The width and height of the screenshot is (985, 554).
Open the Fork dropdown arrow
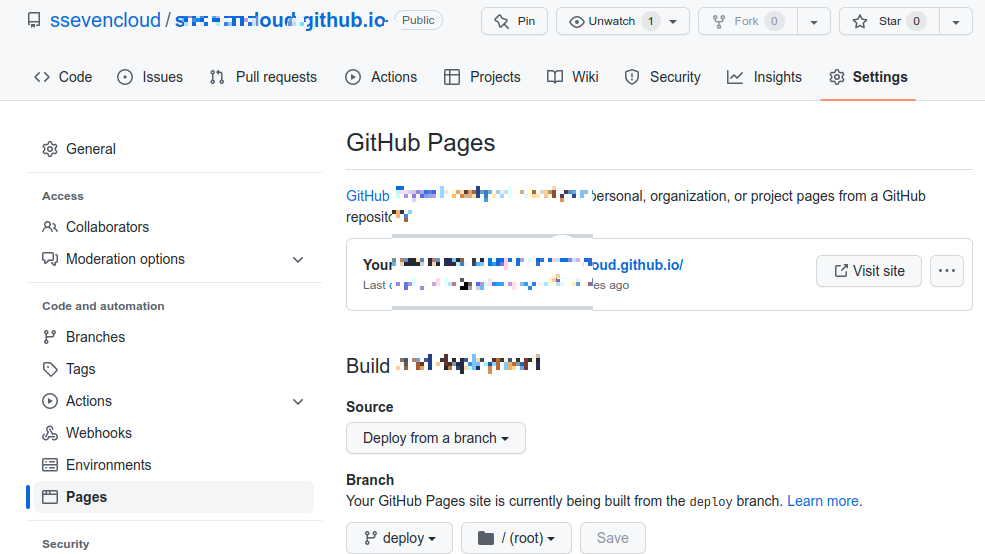814,21
